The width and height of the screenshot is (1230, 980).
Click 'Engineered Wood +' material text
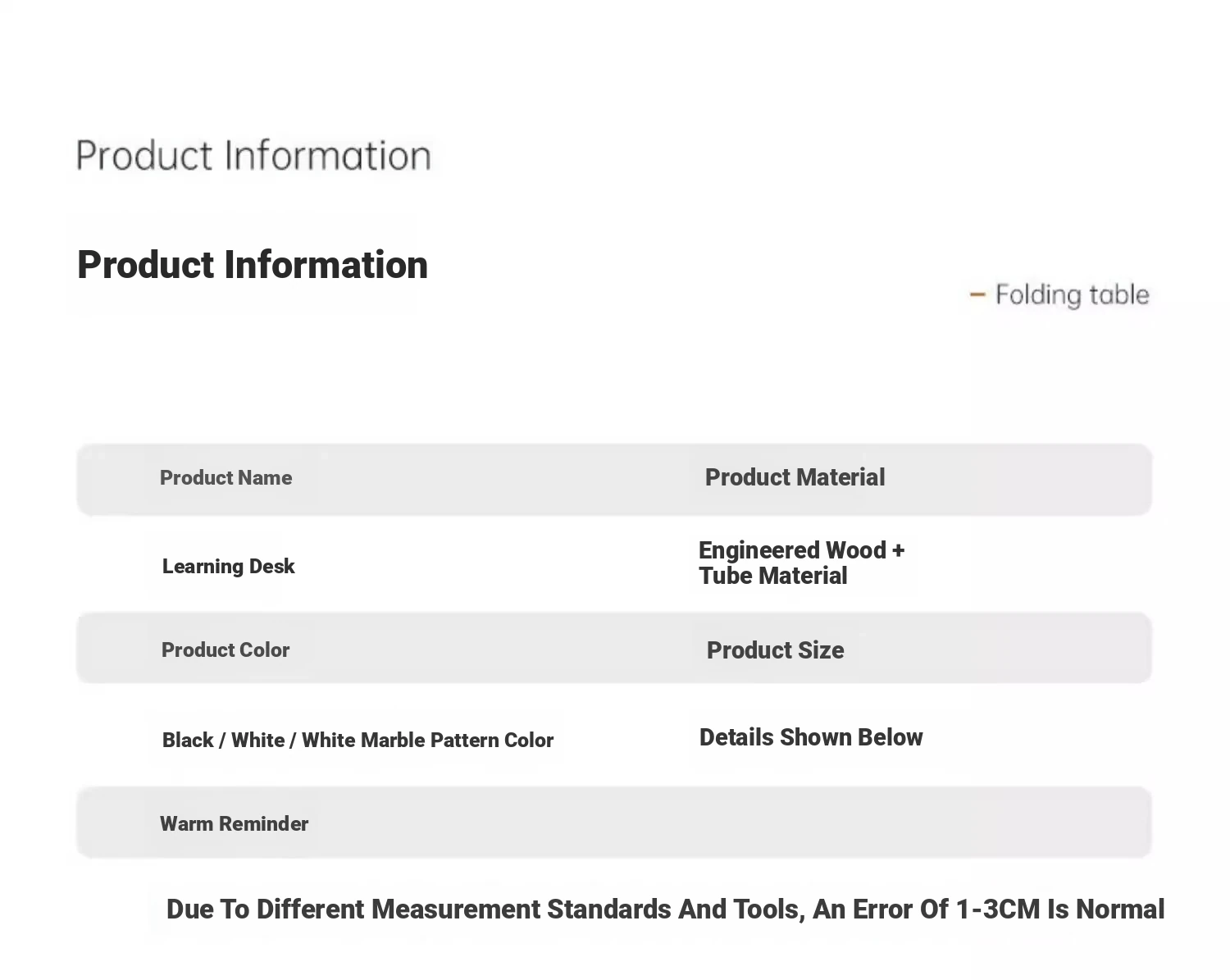coord(801,550)
